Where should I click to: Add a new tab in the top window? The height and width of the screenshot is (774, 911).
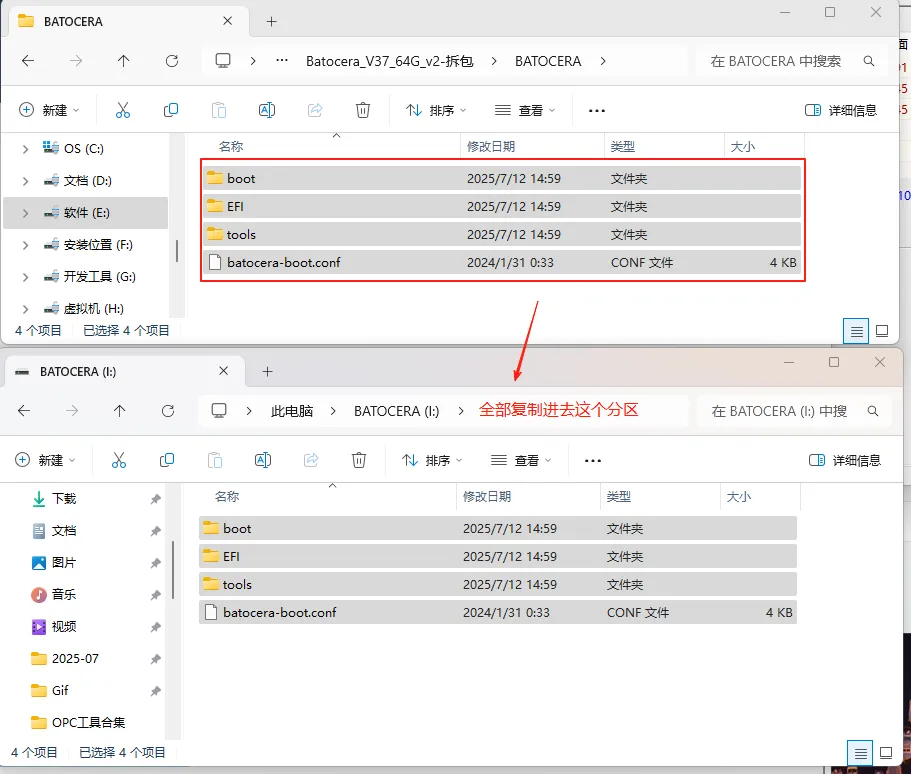[x=271, y=21]
